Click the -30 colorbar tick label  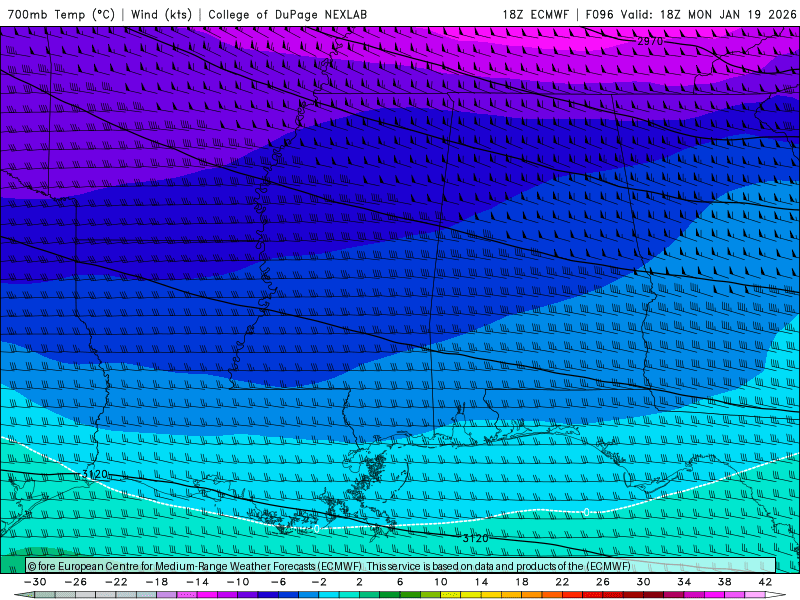(35, 582)
